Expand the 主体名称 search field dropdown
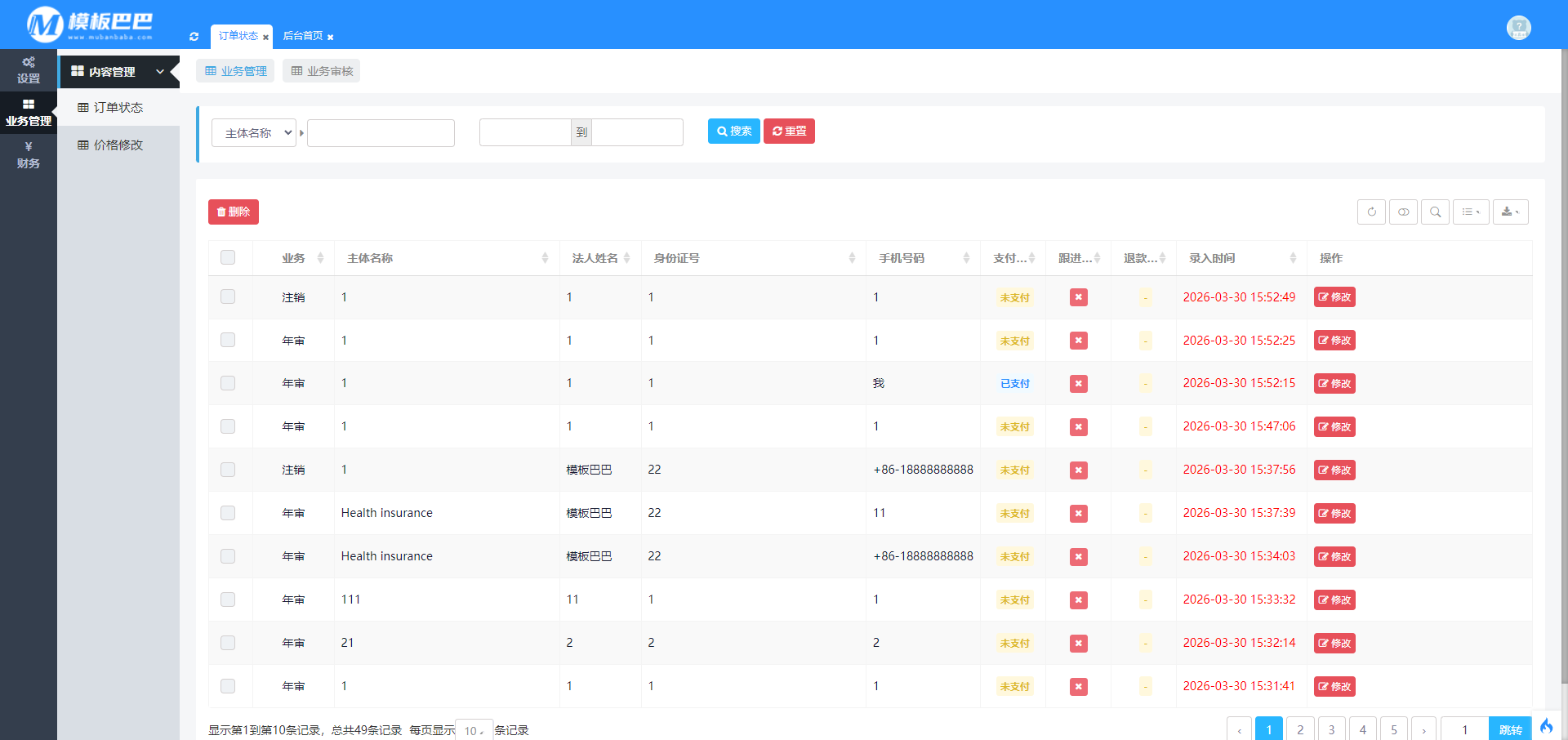The image size is (1568, 740). coord(254,133)
